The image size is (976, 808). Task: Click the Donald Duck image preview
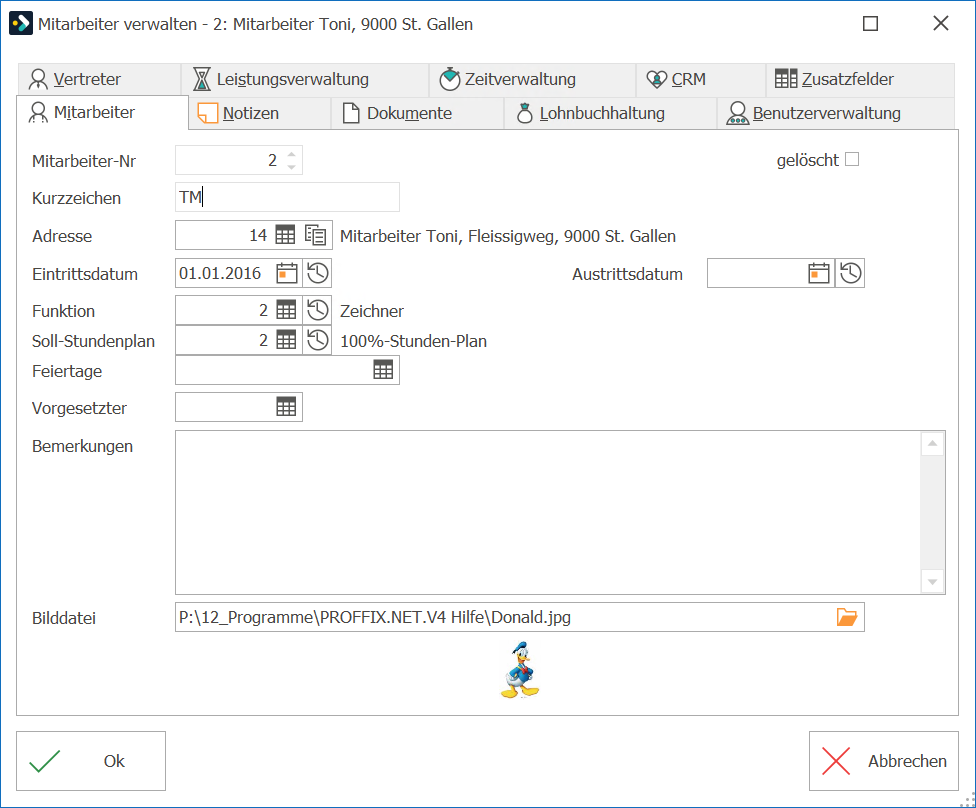520,670
